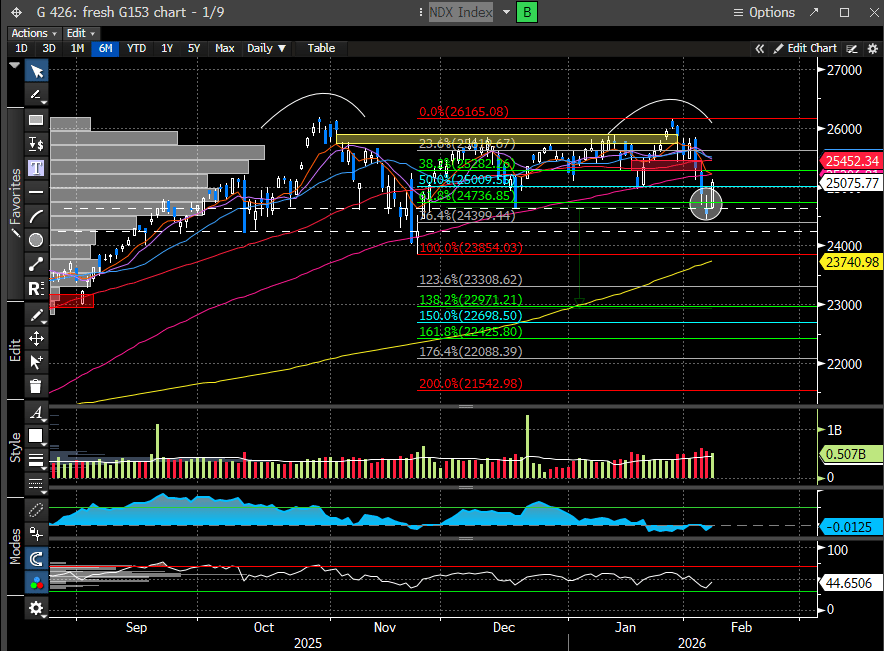Select the arrow pointer tool
The image size is (884, 651).
(36, 72)
